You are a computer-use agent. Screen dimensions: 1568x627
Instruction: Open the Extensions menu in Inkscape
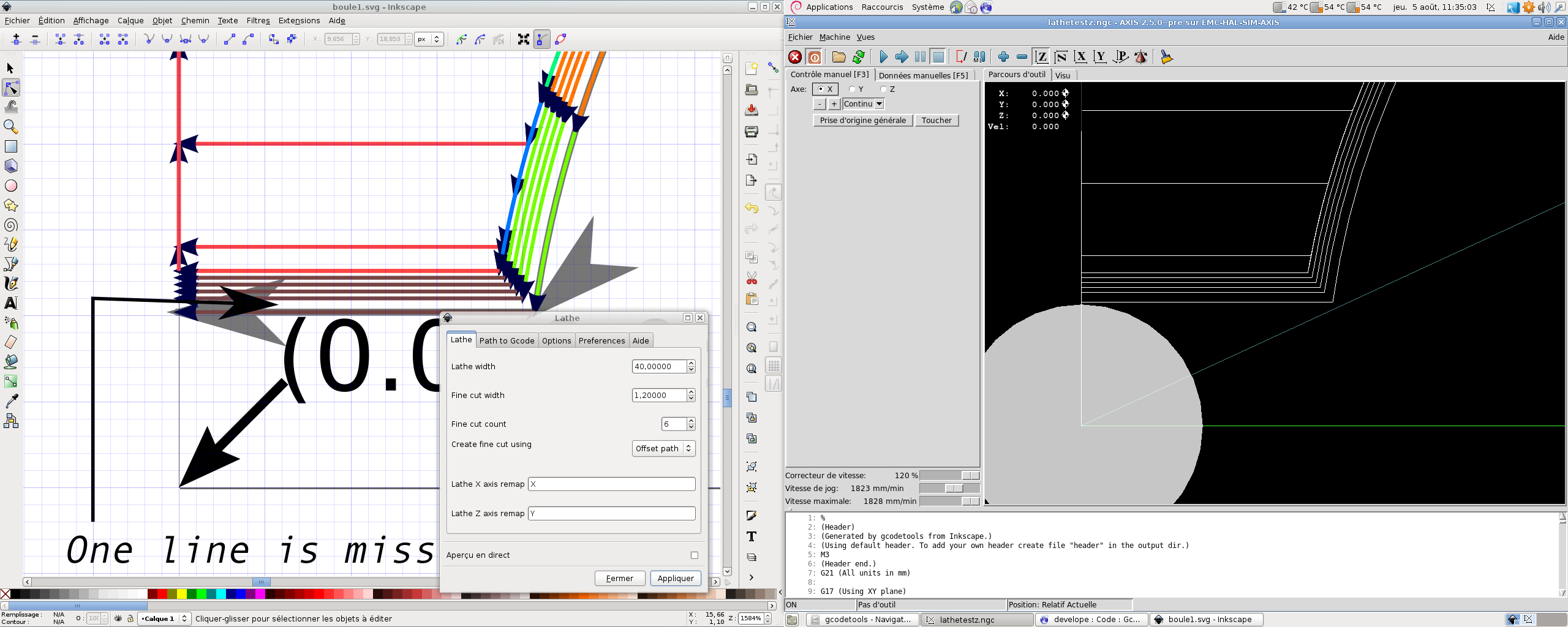coord(299,20)
